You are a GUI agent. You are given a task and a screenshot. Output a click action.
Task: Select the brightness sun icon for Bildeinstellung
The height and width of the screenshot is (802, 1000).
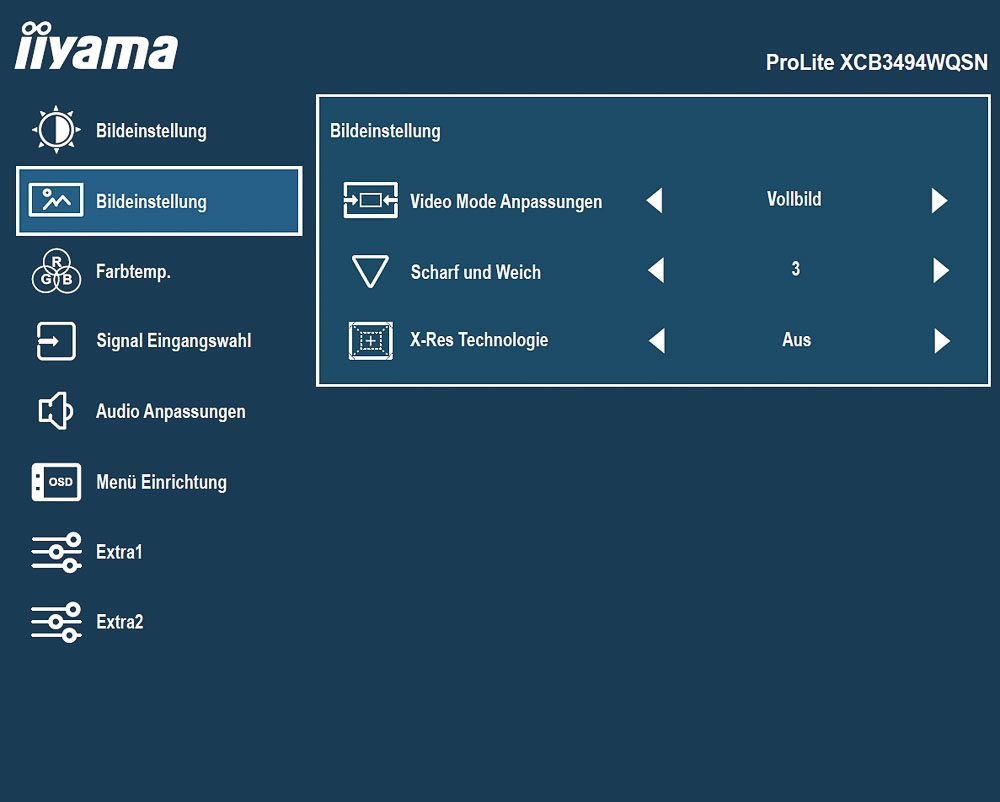click(56, 129)
